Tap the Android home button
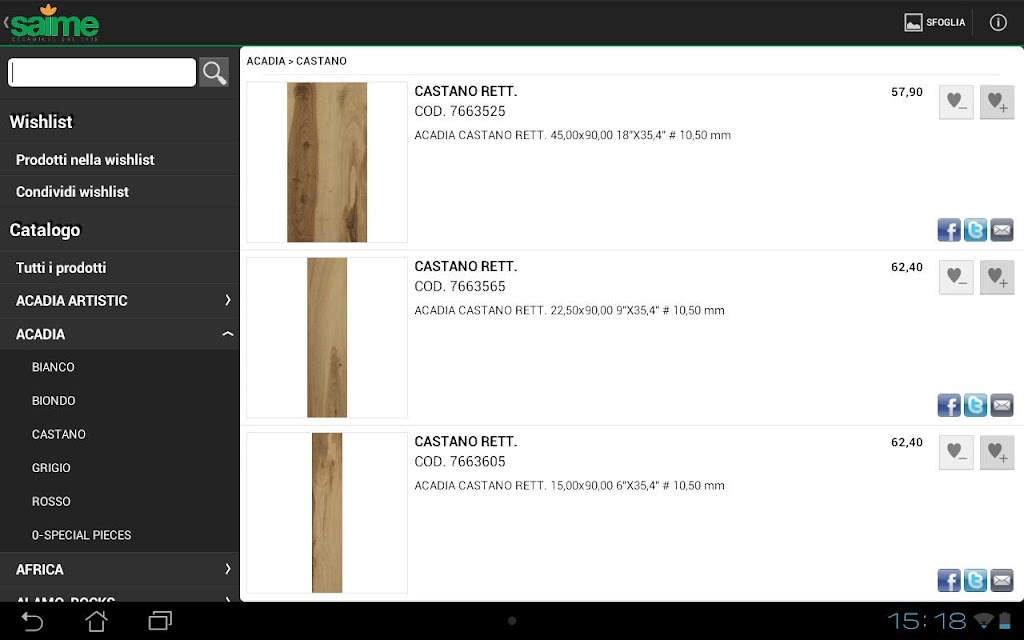This screenshot has width=1024, height=640. click(x=96, y=621)
